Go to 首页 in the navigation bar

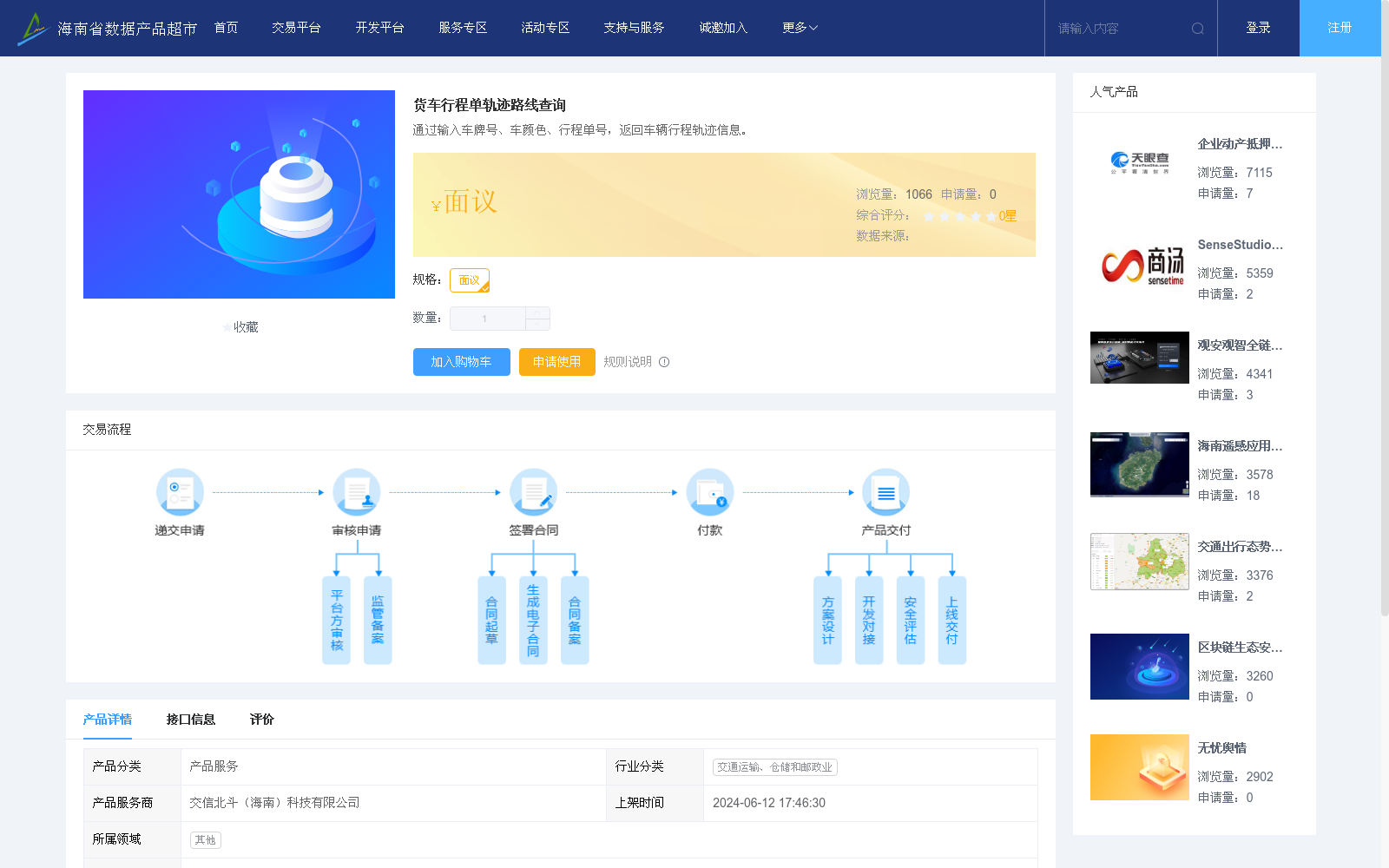227,28
